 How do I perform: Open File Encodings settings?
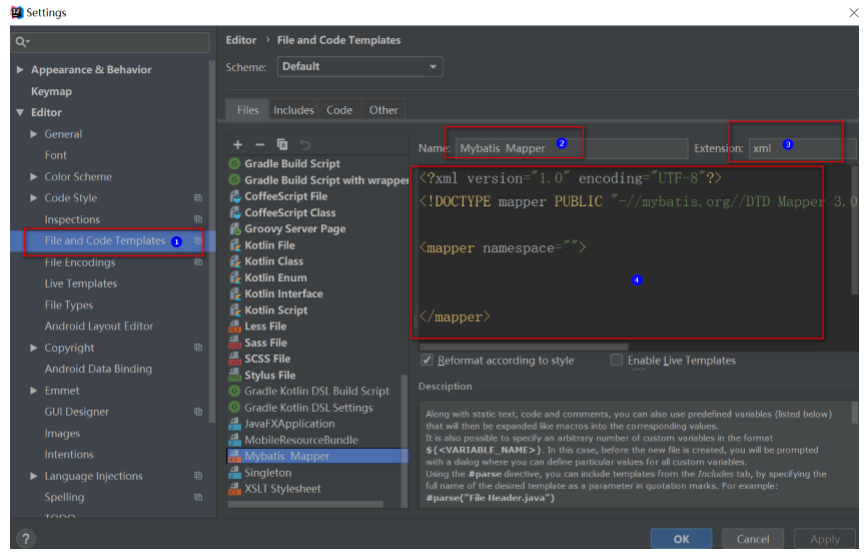click(80, 262)
